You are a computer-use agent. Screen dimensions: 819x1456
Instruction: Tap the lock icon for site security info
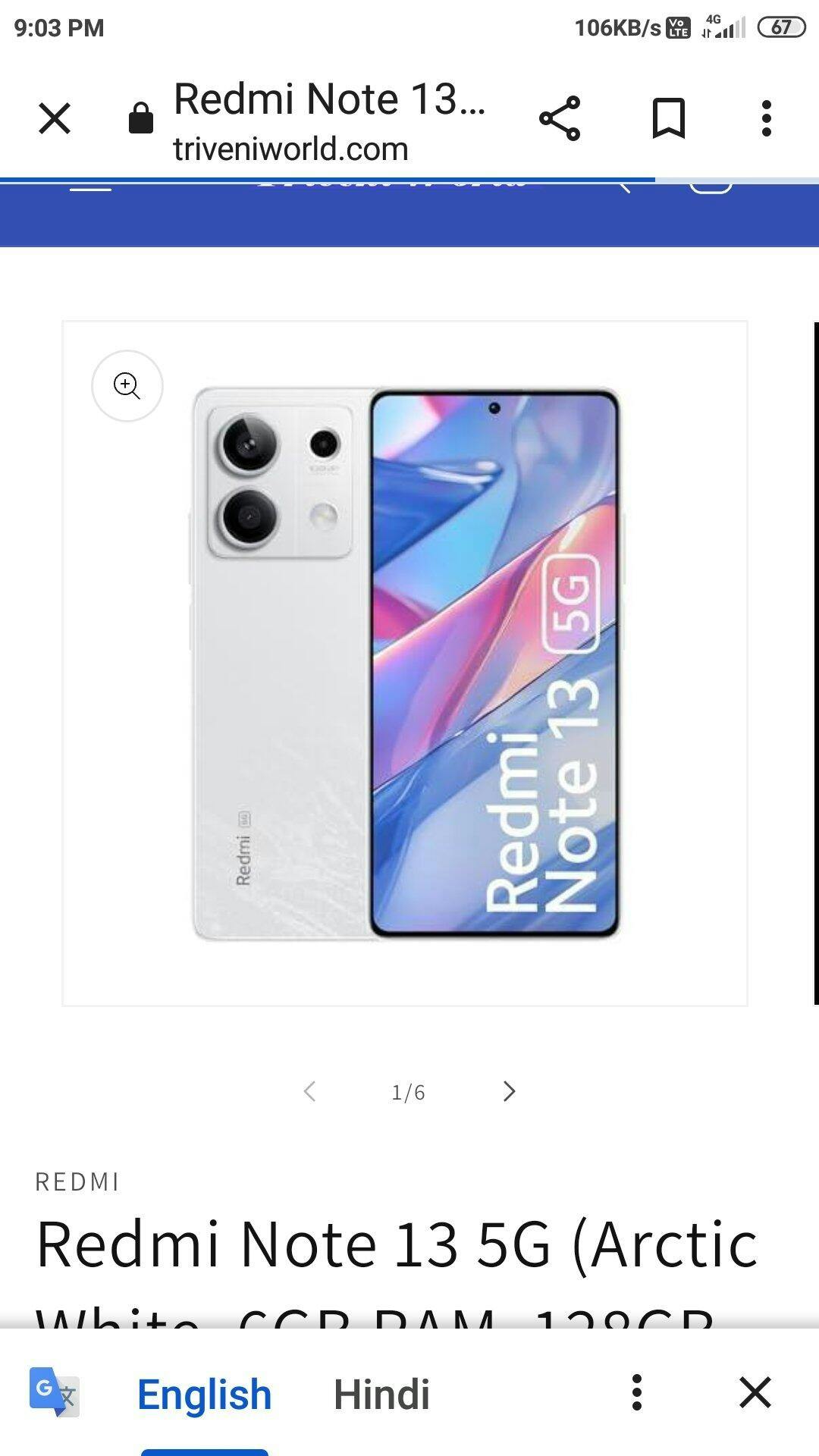pos(141,118)
